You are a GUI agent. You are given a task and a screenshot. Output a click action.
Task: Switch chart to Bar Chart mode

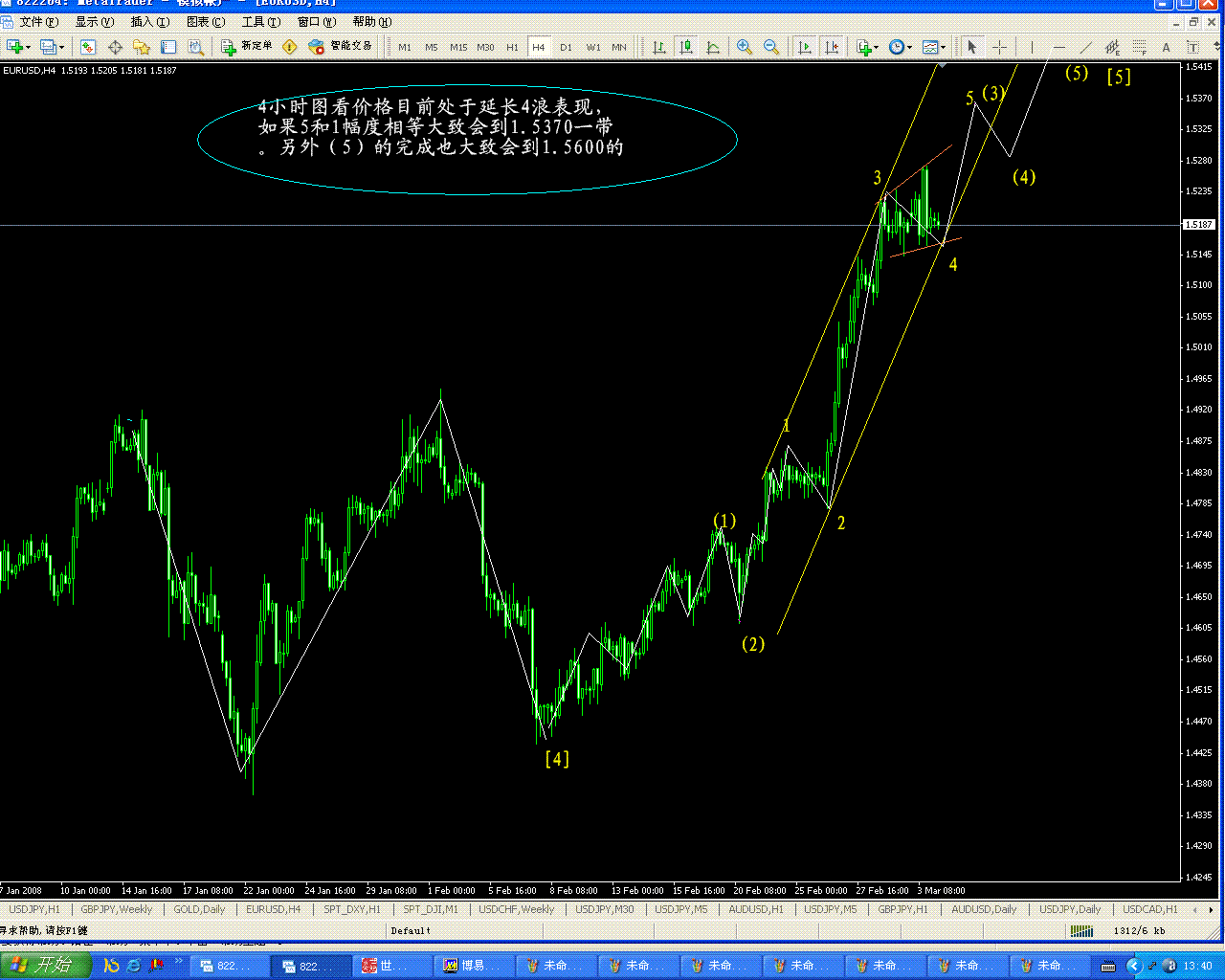659,46
